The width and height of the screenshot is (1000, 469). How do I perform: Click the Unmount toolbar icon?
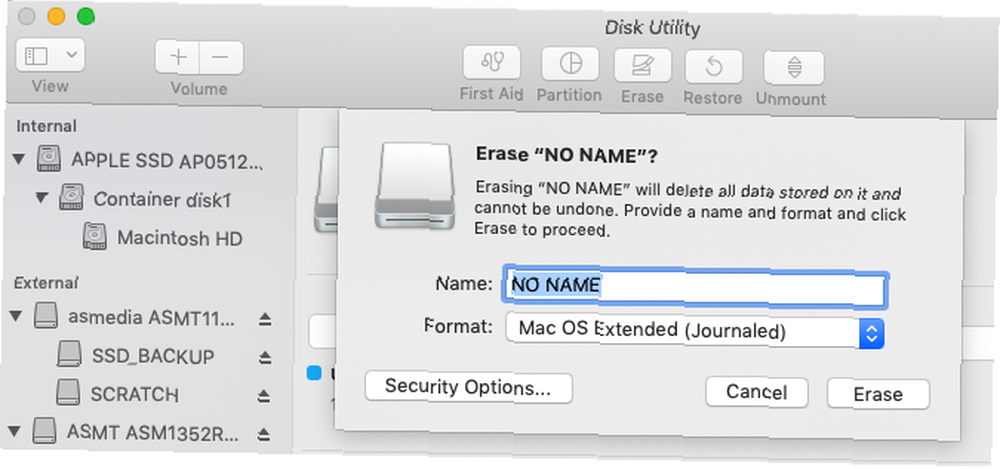pyautogui.click(x=794, y=68)
